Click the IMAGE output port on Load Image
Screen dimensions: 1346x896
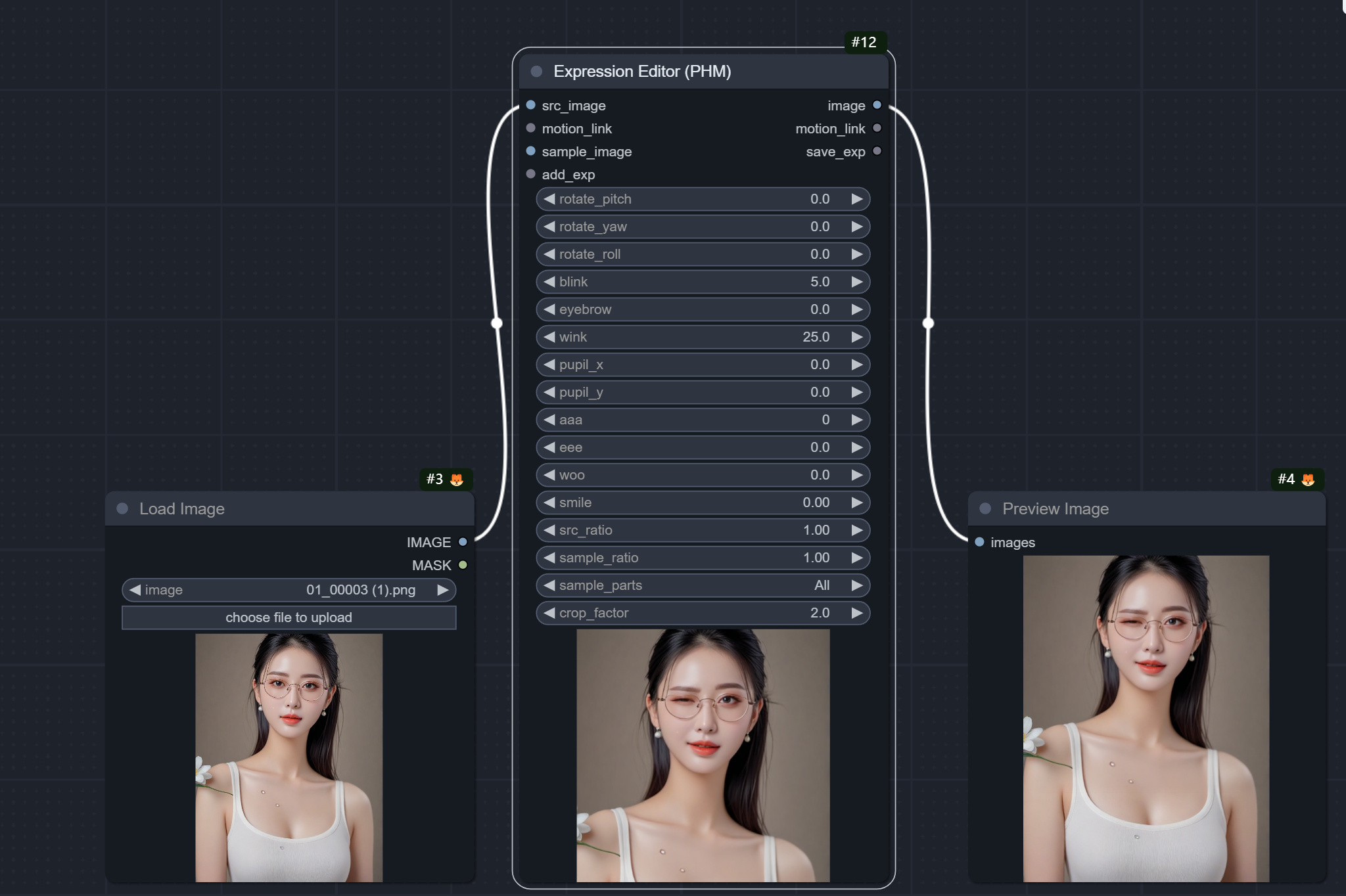[x=463, y=542]
